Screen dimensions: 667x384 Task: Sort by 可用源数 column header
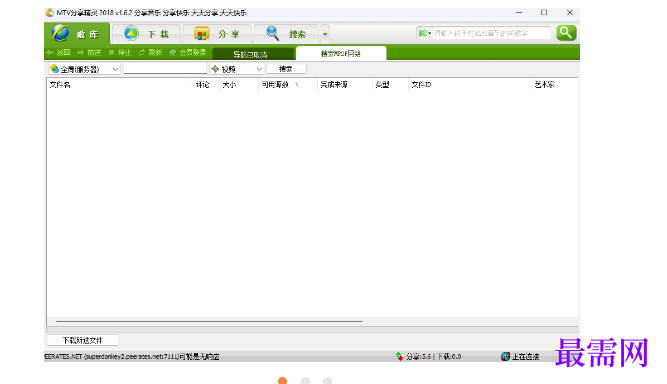[288, 85]
